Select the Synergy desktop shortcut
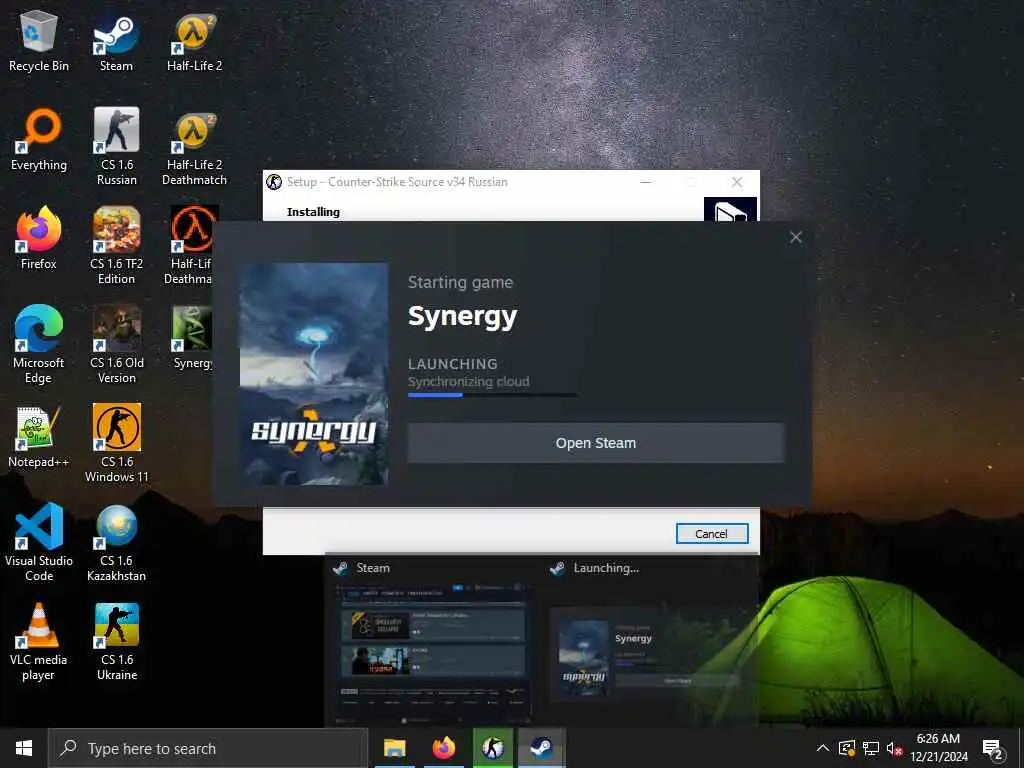Screen dimensions: 1024x768 coord(192,338)
